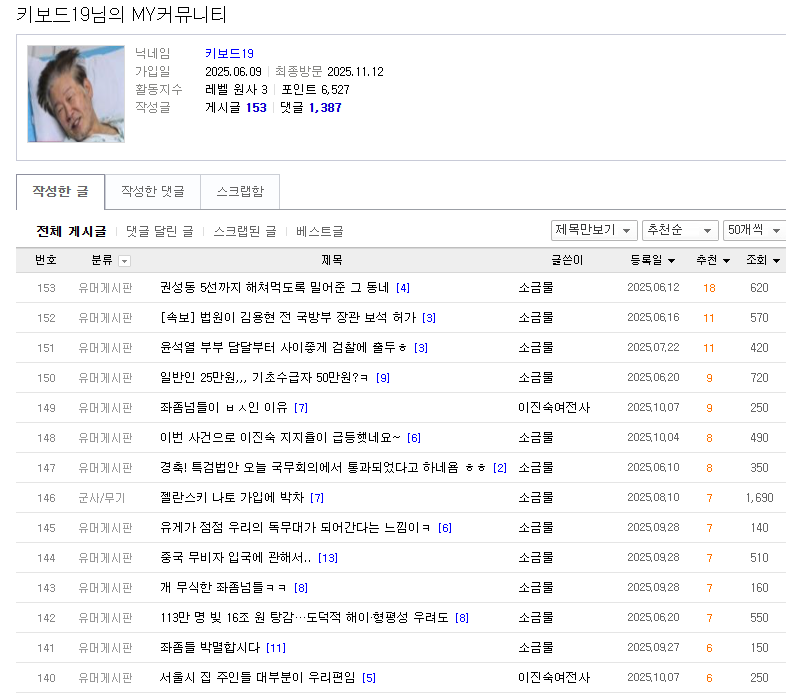Click the nickname link 키보드19
The height and width of the screenshot is (696, 786).
[229, 54]
